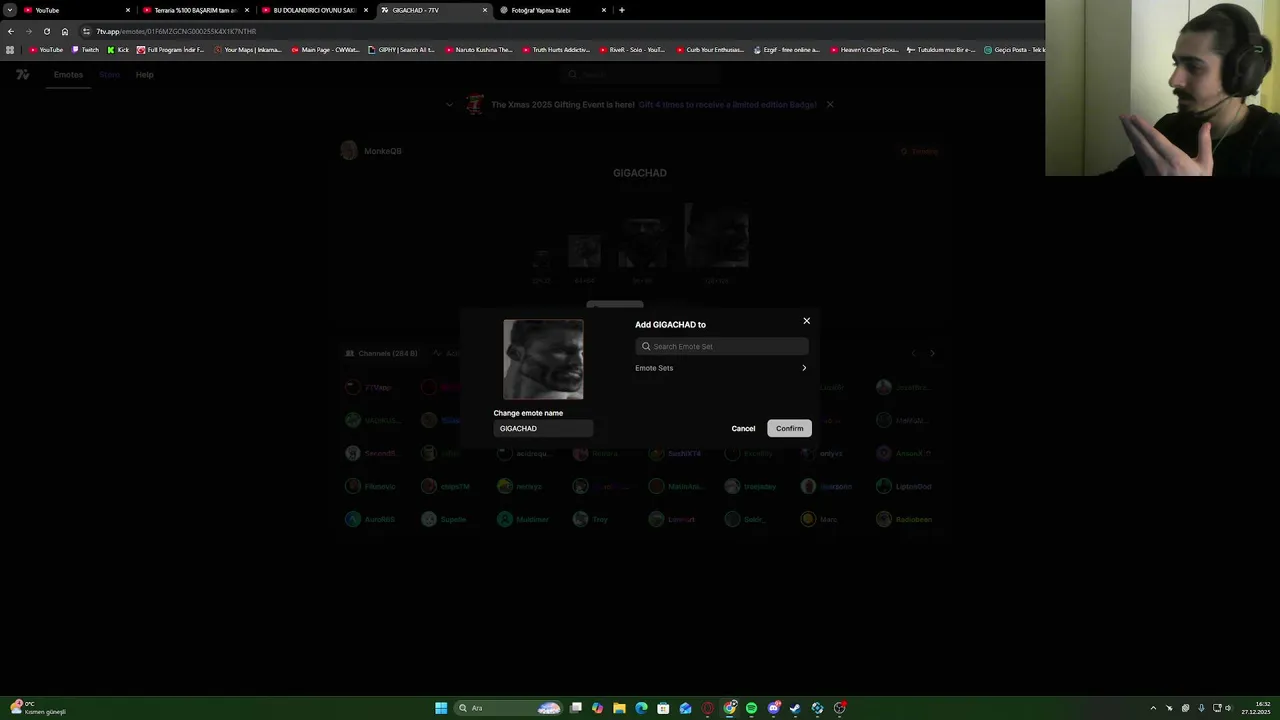Open the tab search dropdown arrow
The height and width of the screenshot is (720, 1280).
click(x=9, y=10)
